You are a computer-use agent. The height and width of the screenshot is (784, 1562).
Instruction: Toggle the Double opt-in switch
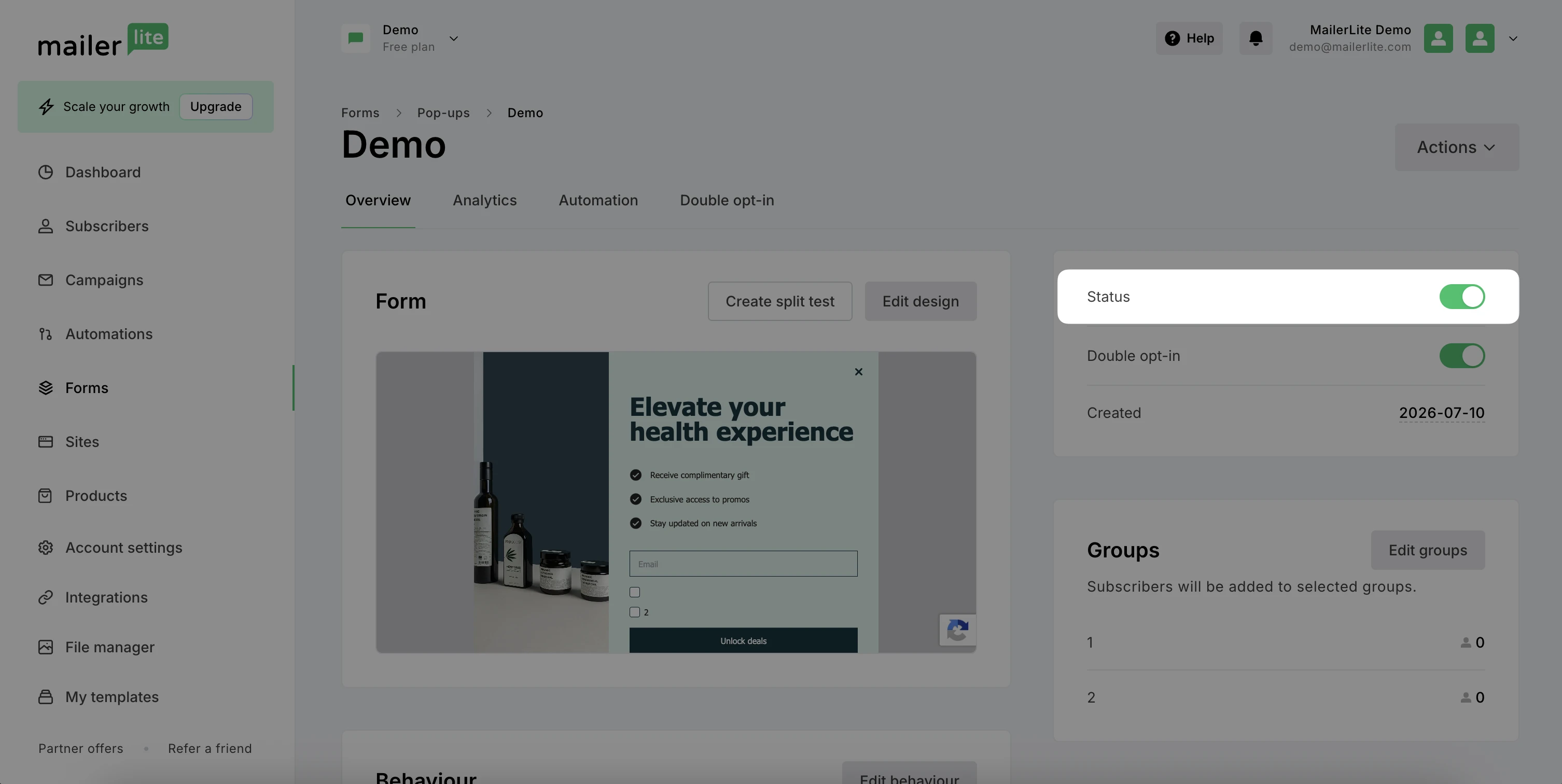(1462, 356)
